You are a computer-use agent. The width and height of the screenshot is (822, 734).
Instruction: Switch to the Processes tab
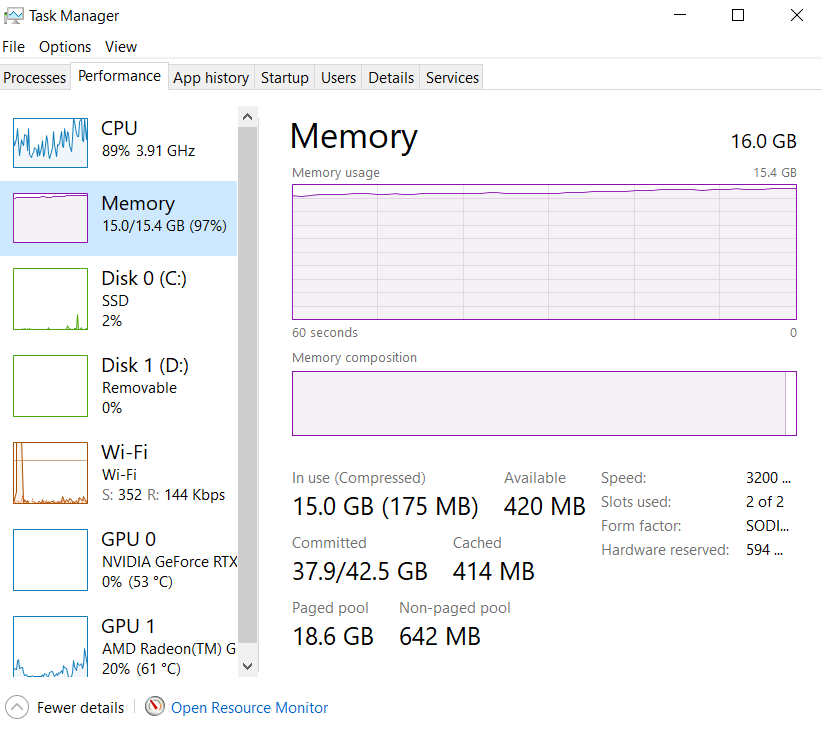click(x=35, y=78)
